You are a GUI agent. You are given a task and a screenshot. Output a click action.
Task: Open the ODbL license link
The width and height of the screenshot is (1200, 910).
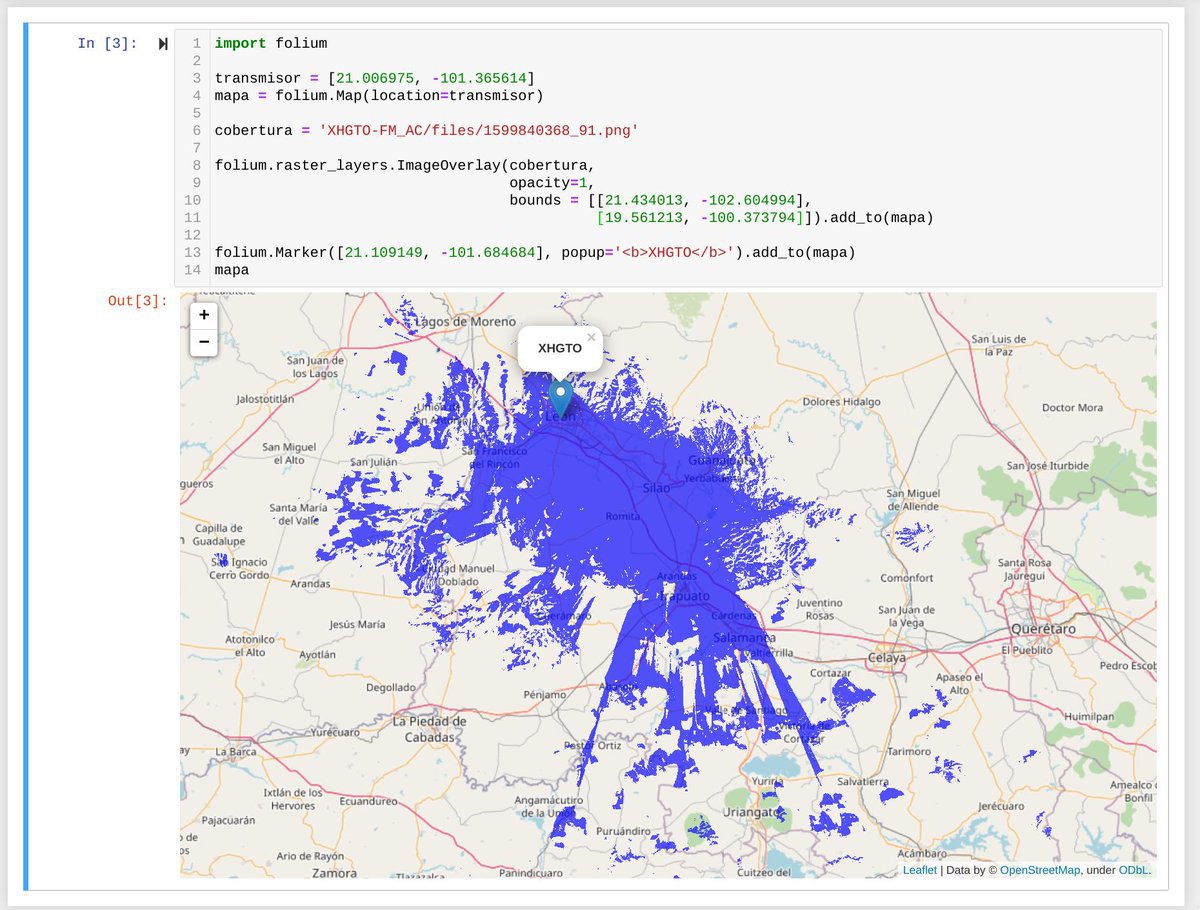(1133, 870)
